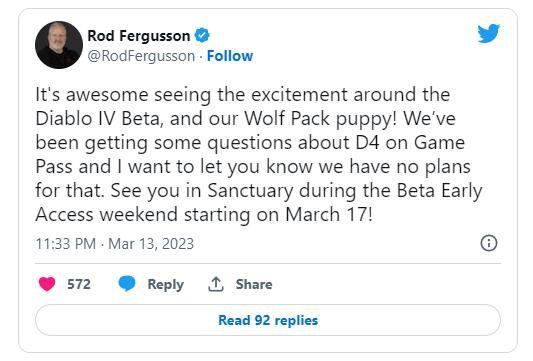This screenshot has width=533, height=361.
Task: Follow Rod Fergusson
Action: click(230, 56)
